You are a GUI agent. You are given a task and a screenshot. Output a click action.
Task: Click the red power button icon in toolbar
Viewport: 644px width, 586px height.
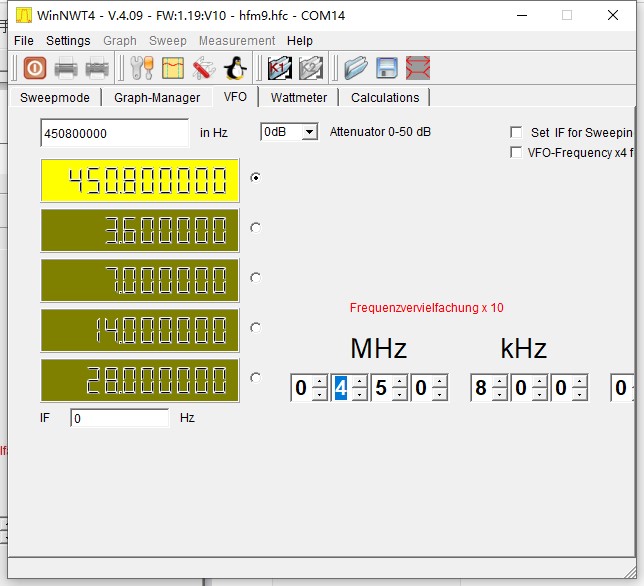click(35, 68)
